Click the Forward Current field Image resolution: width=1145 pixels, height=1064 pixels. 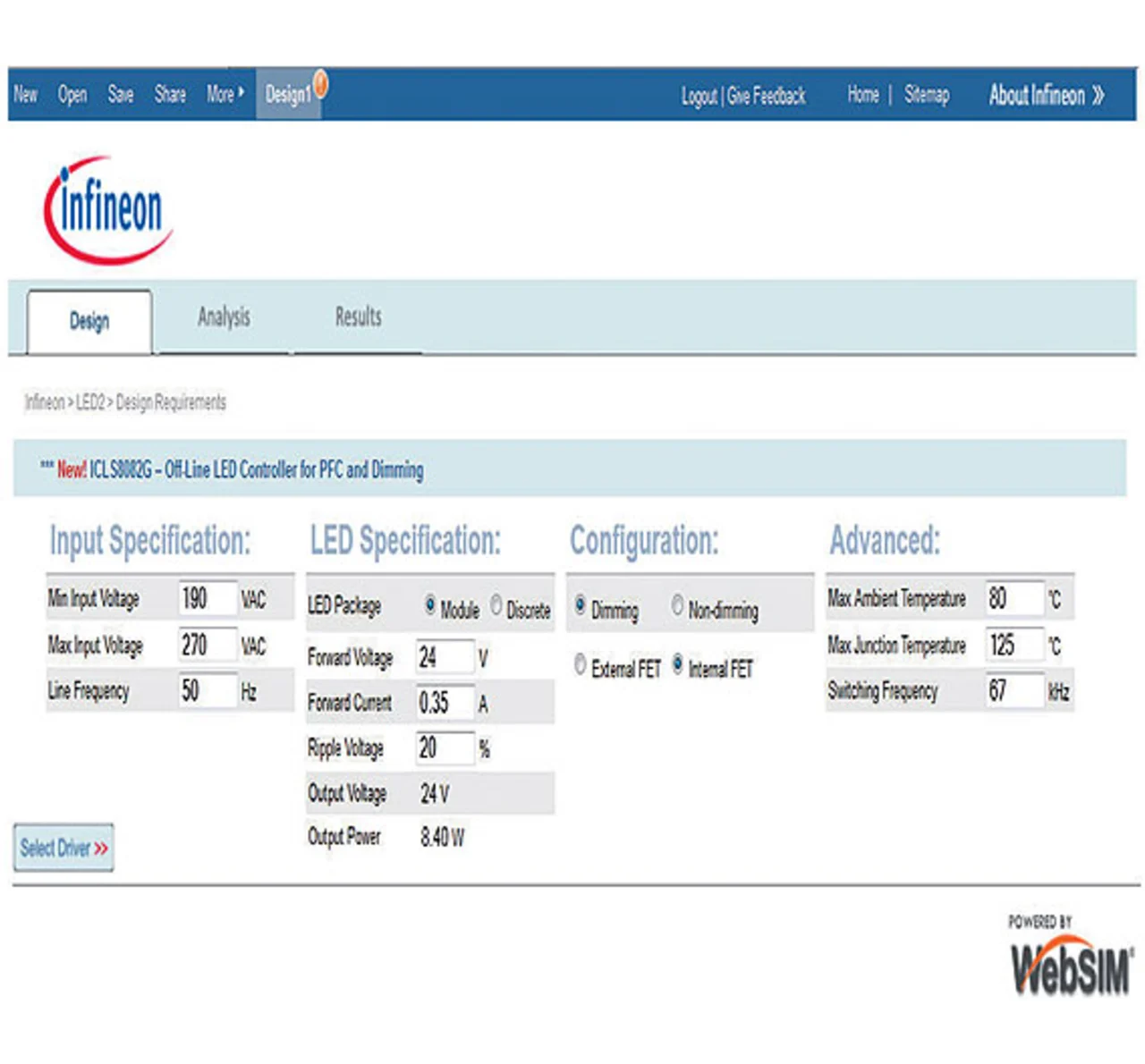pos(445,703)
